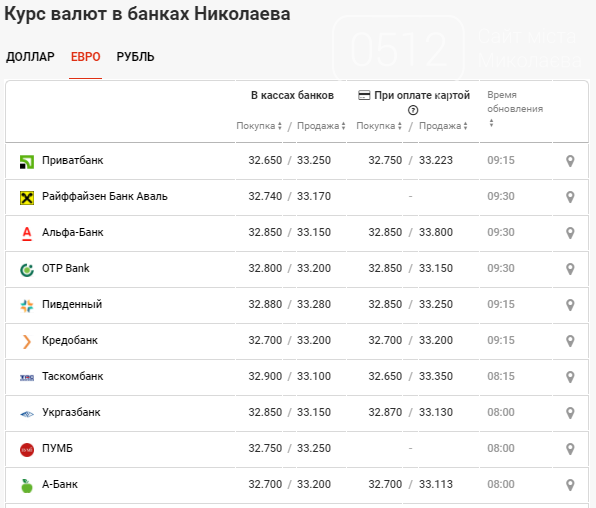596x508 pixels.
Task: Click the question mark help icon
Action: (x=413, y=110)
